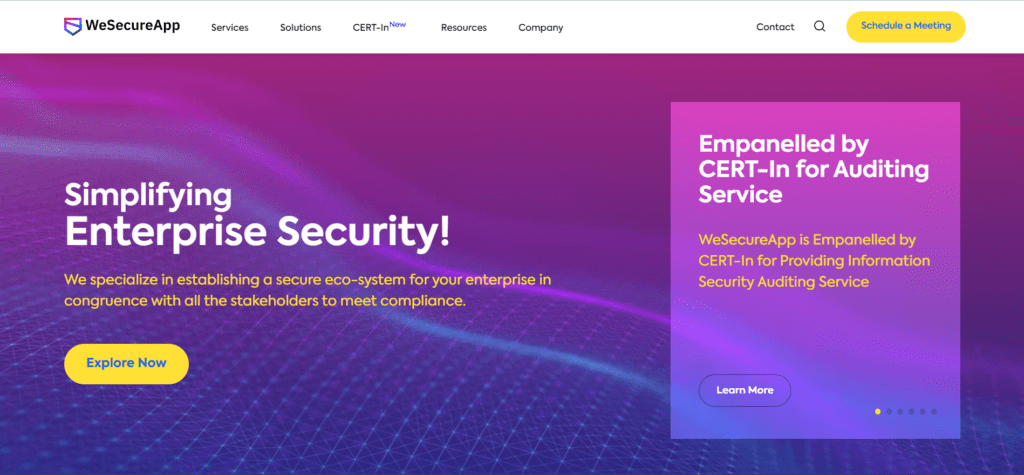Image resolution: width=1024 pixels, height=475 pixels.
Task: Click the 'We specialize in establishing' description text
Action: (308, 291)
